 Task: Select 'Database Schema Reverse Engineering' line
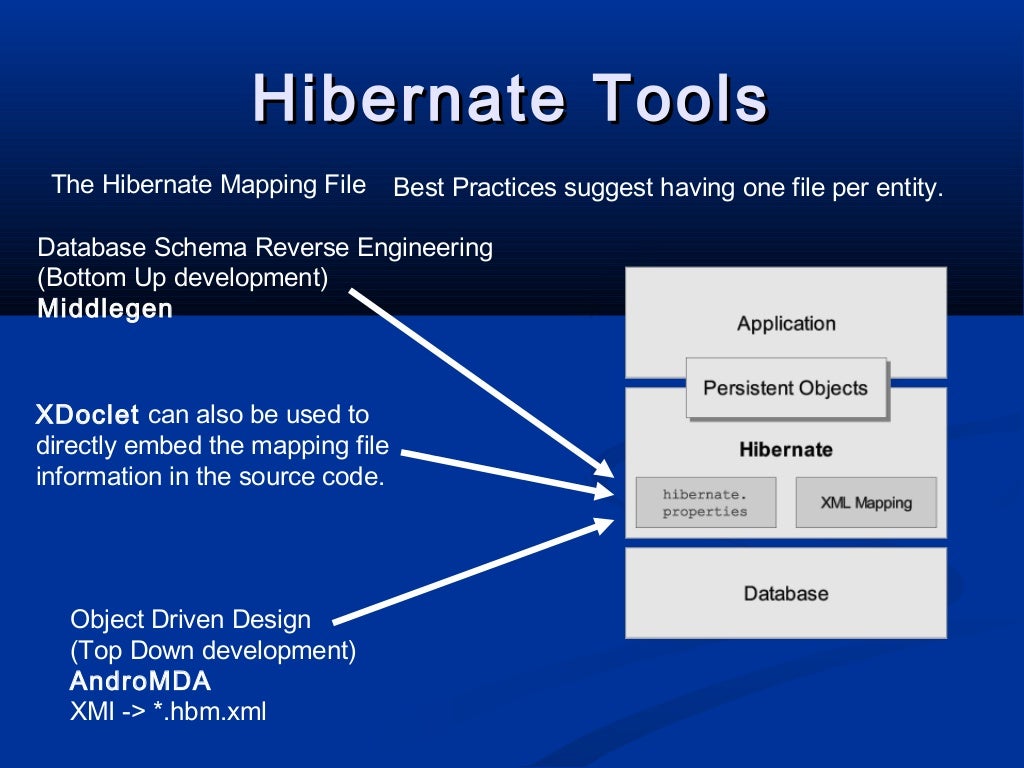point(265,248)
